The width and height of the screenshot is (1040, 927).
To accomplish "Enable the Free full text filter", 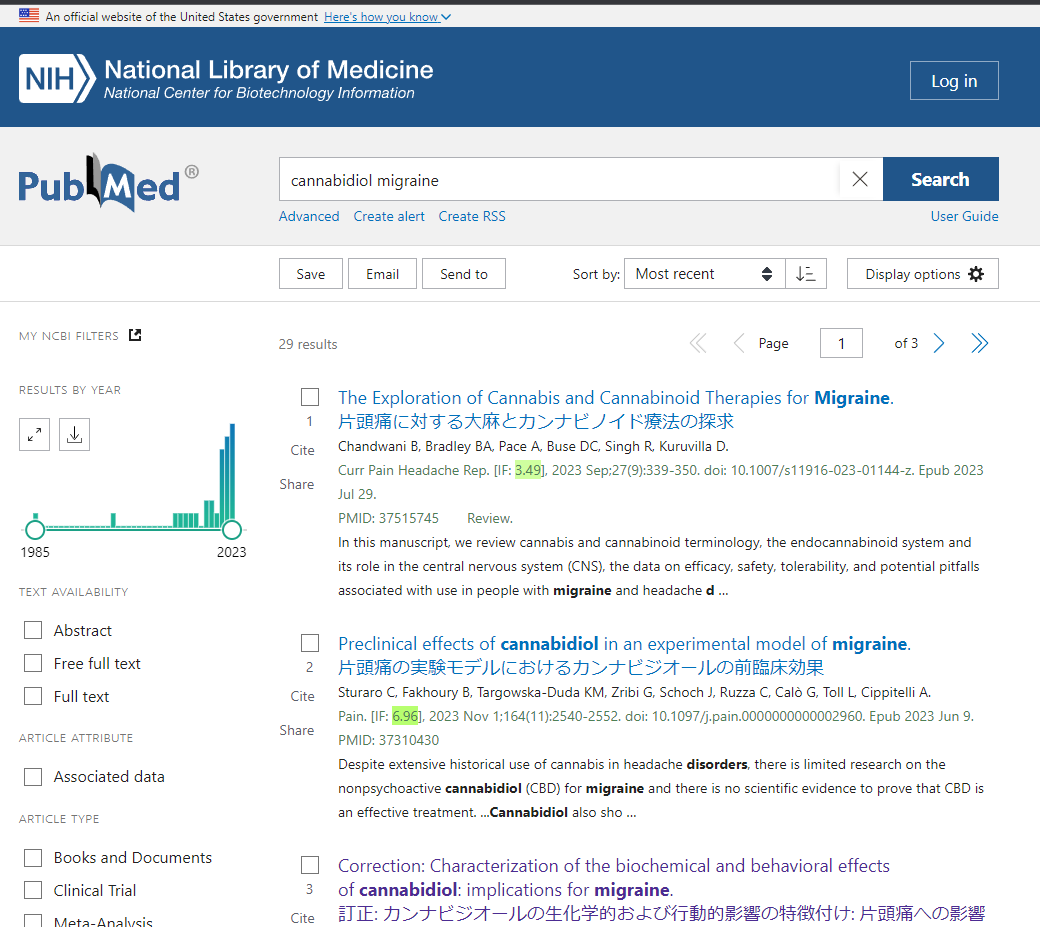I will pos(32,663).
